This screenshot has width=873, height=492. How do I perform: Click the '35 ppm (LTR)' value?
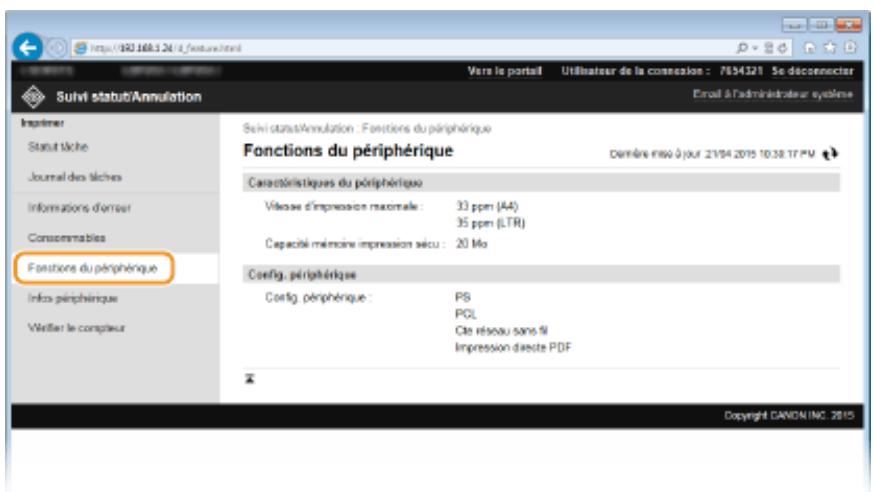(491, 223)
